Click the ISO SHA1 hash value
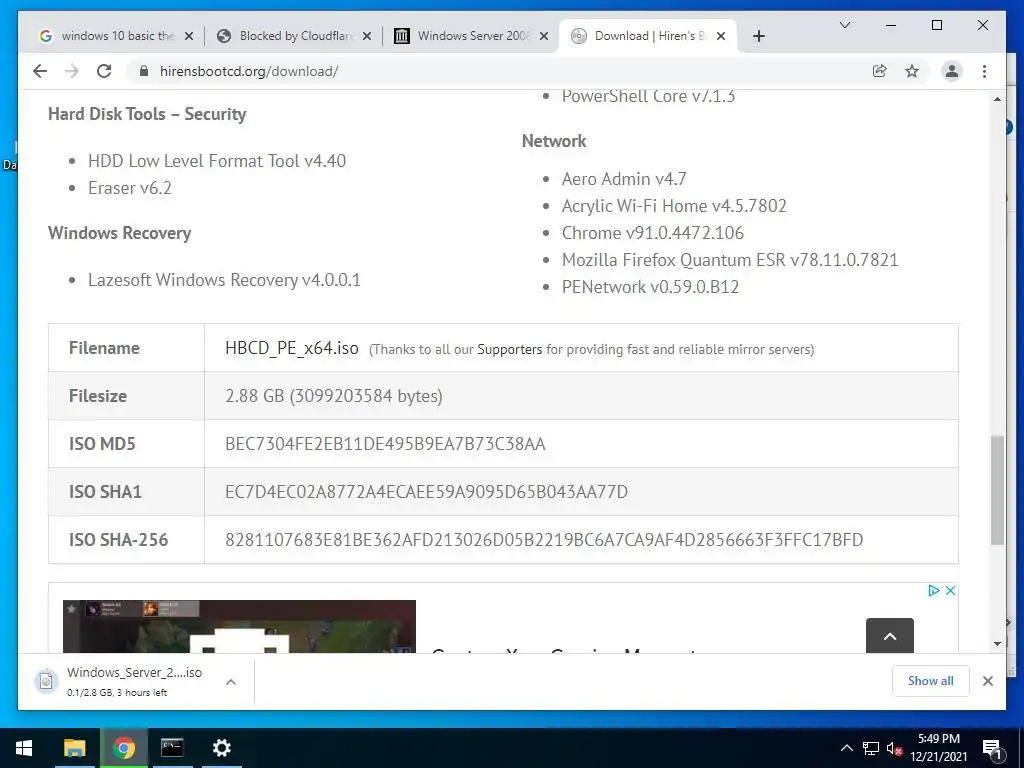The height and width of the screenshot is (768, 1024). point(426,492)
